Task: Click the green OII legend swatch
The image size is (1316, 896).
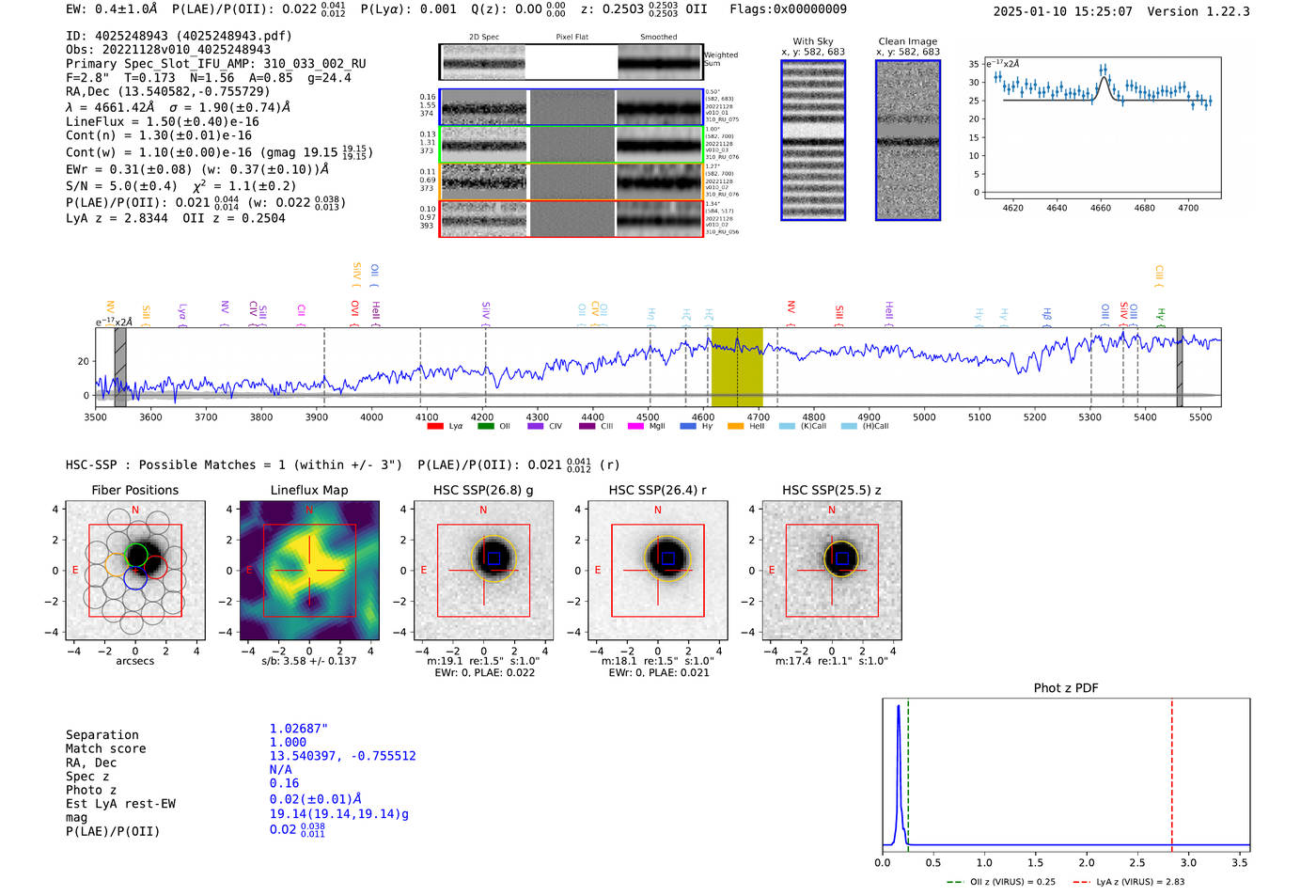Action: [485, 426]
